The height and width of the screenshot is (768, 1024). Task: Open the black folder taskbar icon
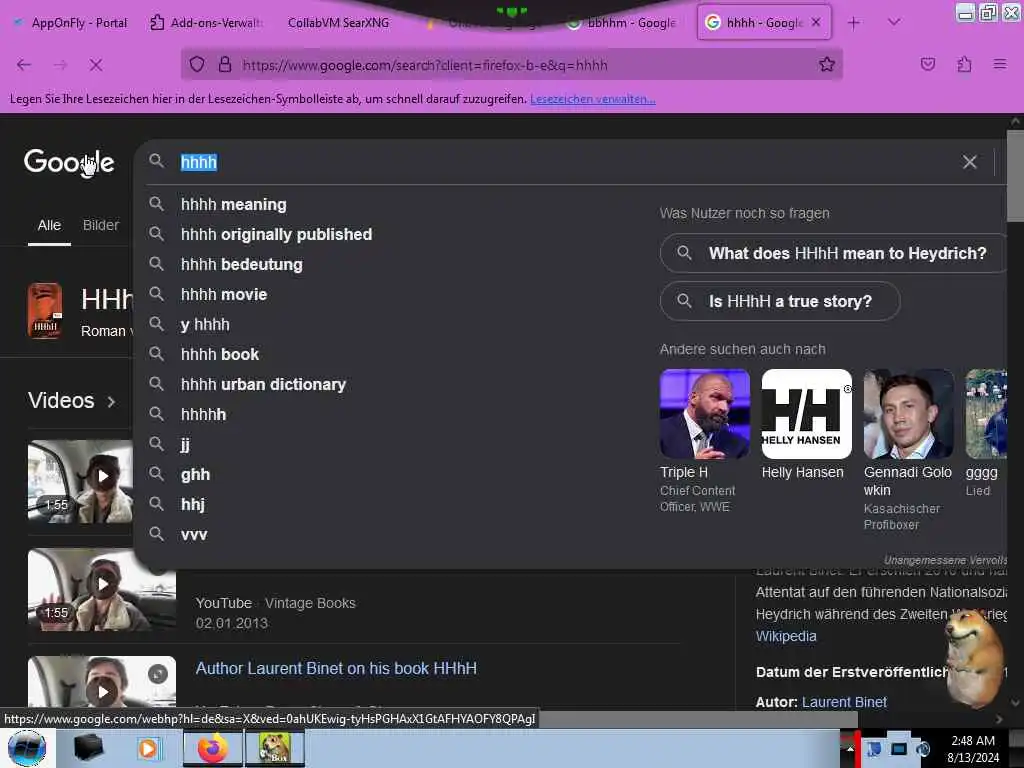point(88,748)
